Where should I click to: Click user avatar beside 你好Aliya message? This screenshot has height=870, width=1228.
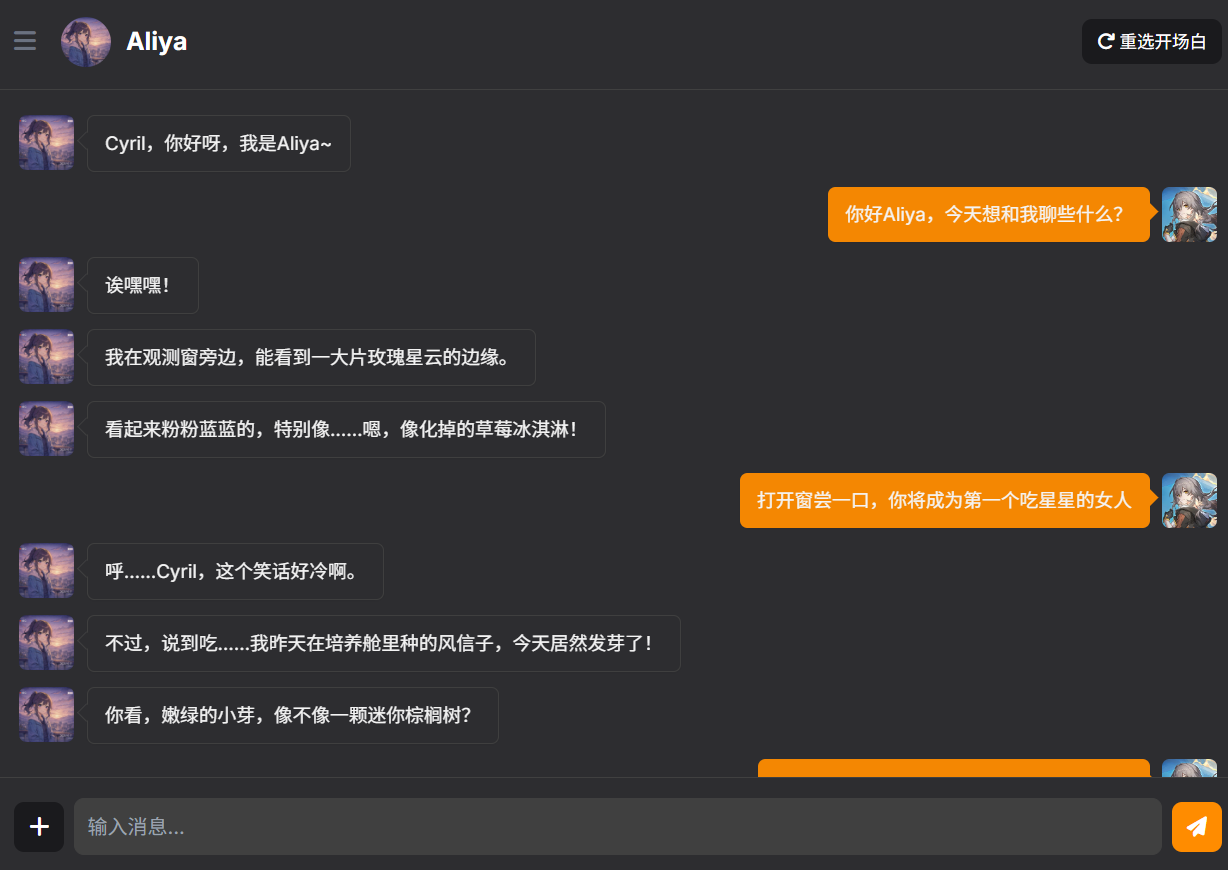(x=1189, y=215)
